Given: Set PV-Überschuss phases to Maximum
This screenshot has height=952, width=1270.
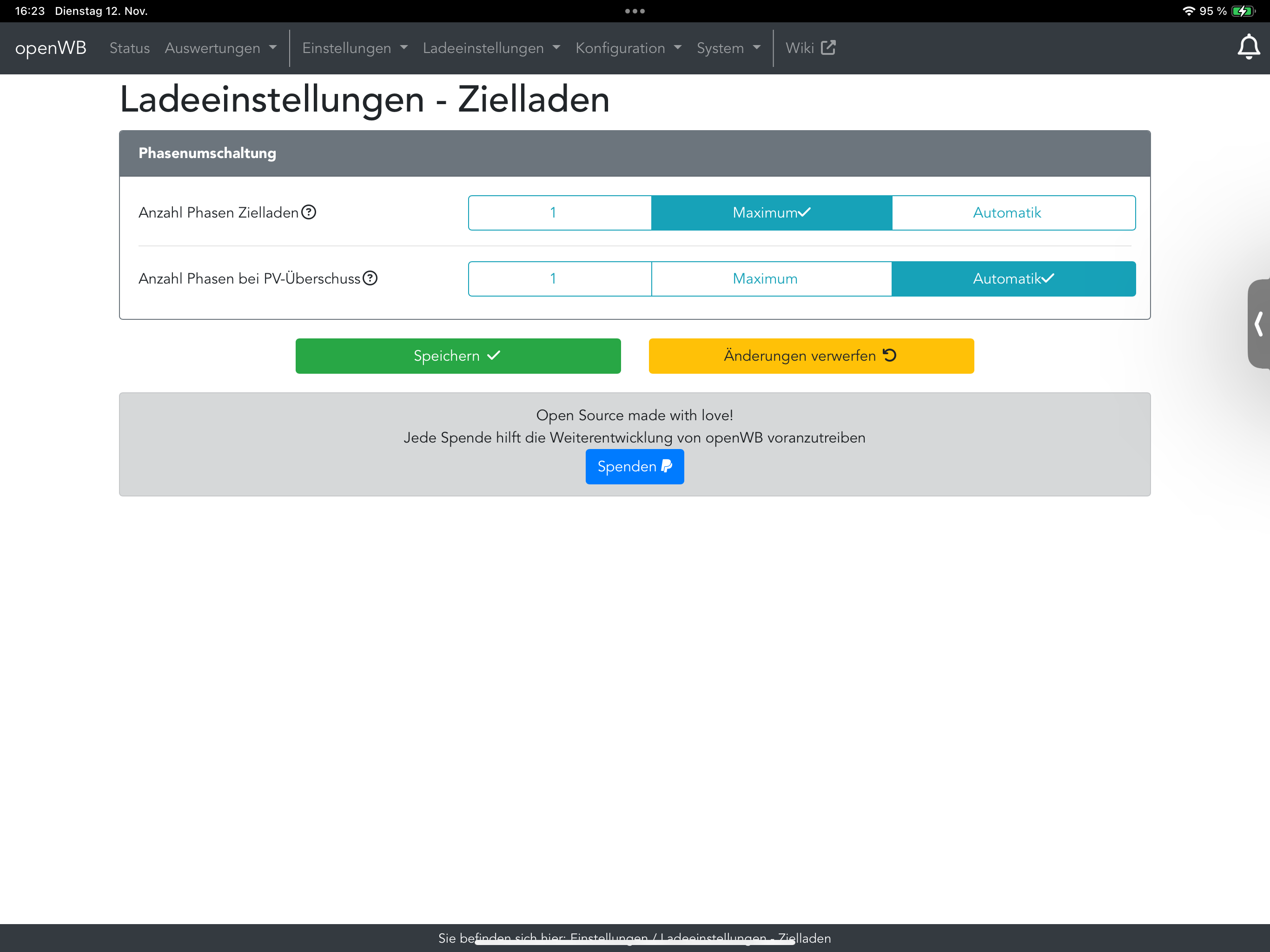Looking at the screenshot, I should tap(771, 279).
